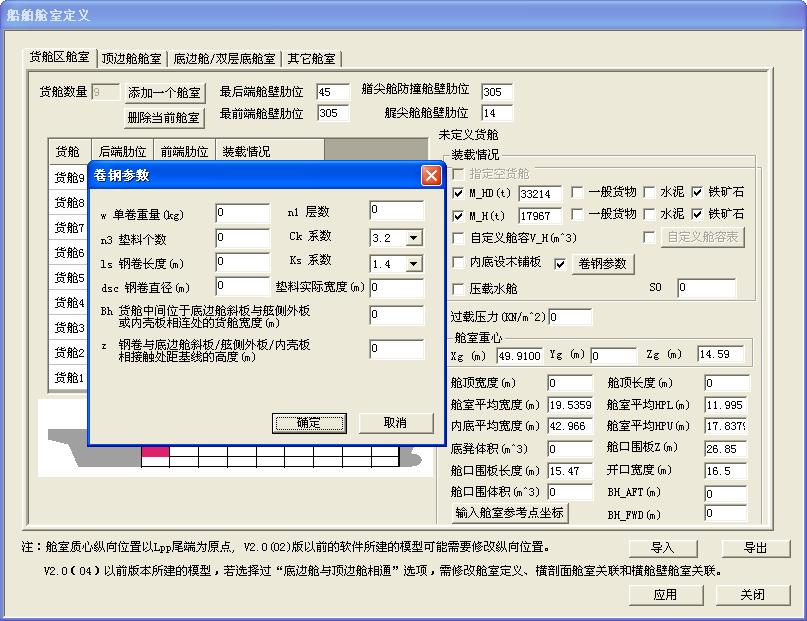
Task: Enable the 压载水舱 checkbox
Action: [459, 289]
